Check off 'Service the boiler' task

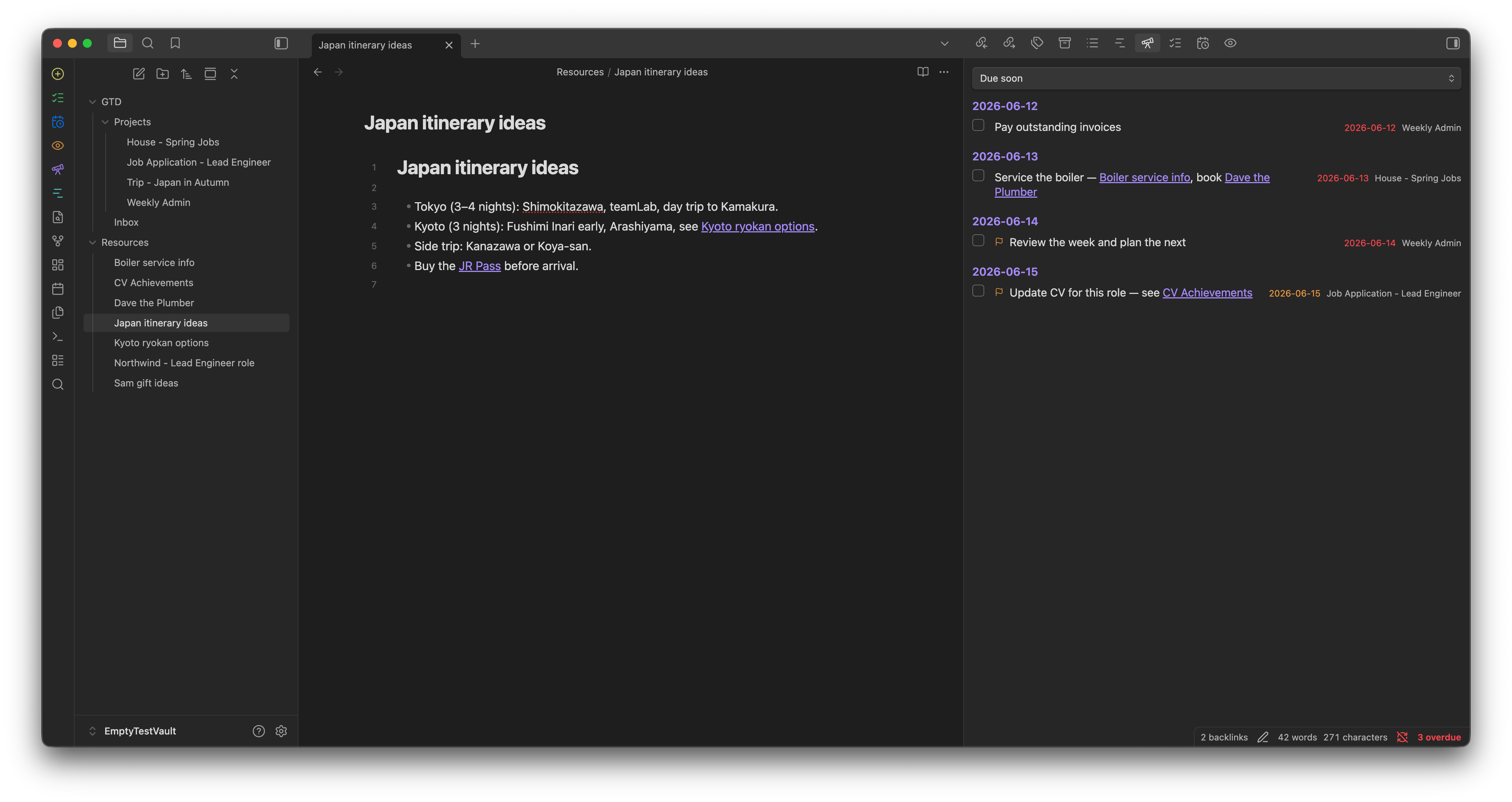point(978,176)
